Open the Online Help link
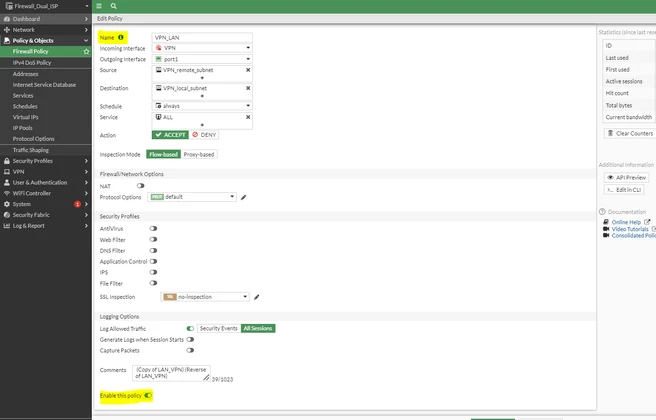The width and height of the screenshot is (656, 420). coord(626,222)
